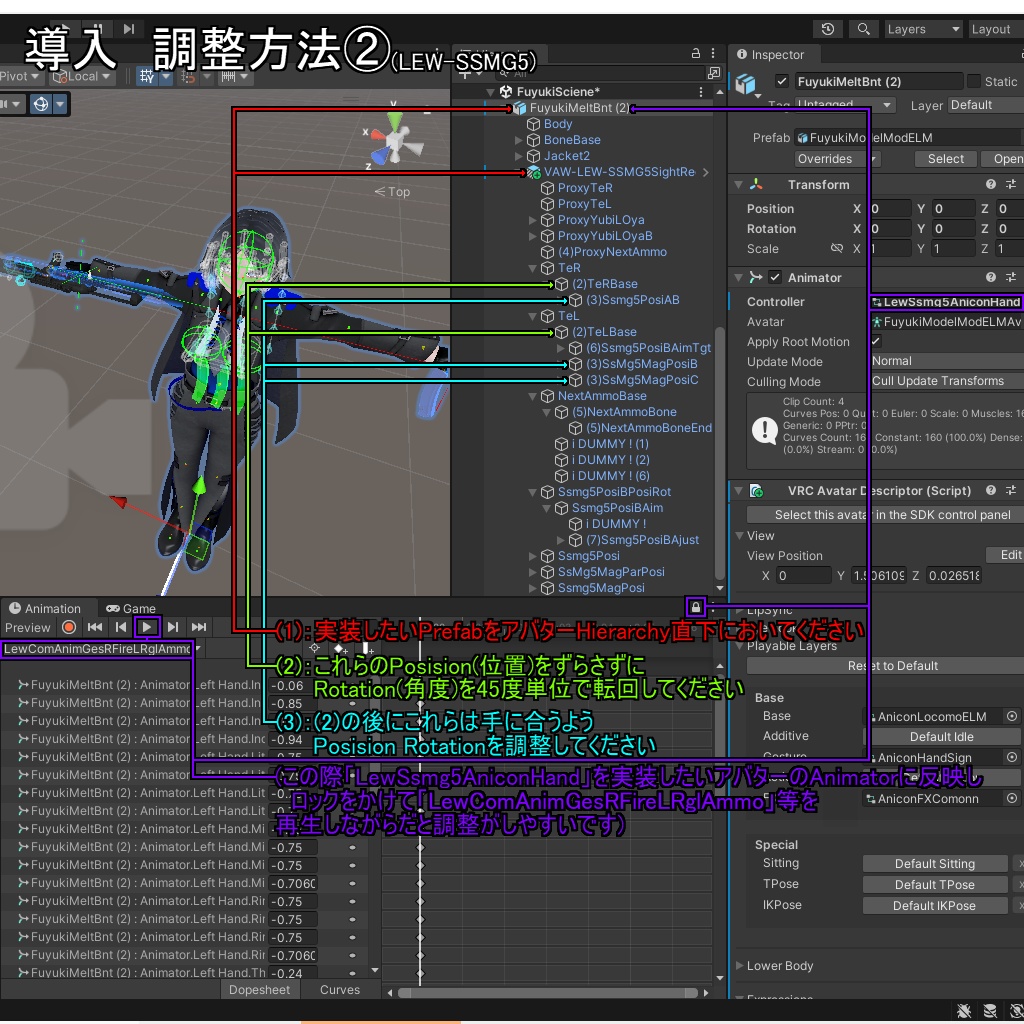
Task: Open the undo history icon
Action: point(827,29)
